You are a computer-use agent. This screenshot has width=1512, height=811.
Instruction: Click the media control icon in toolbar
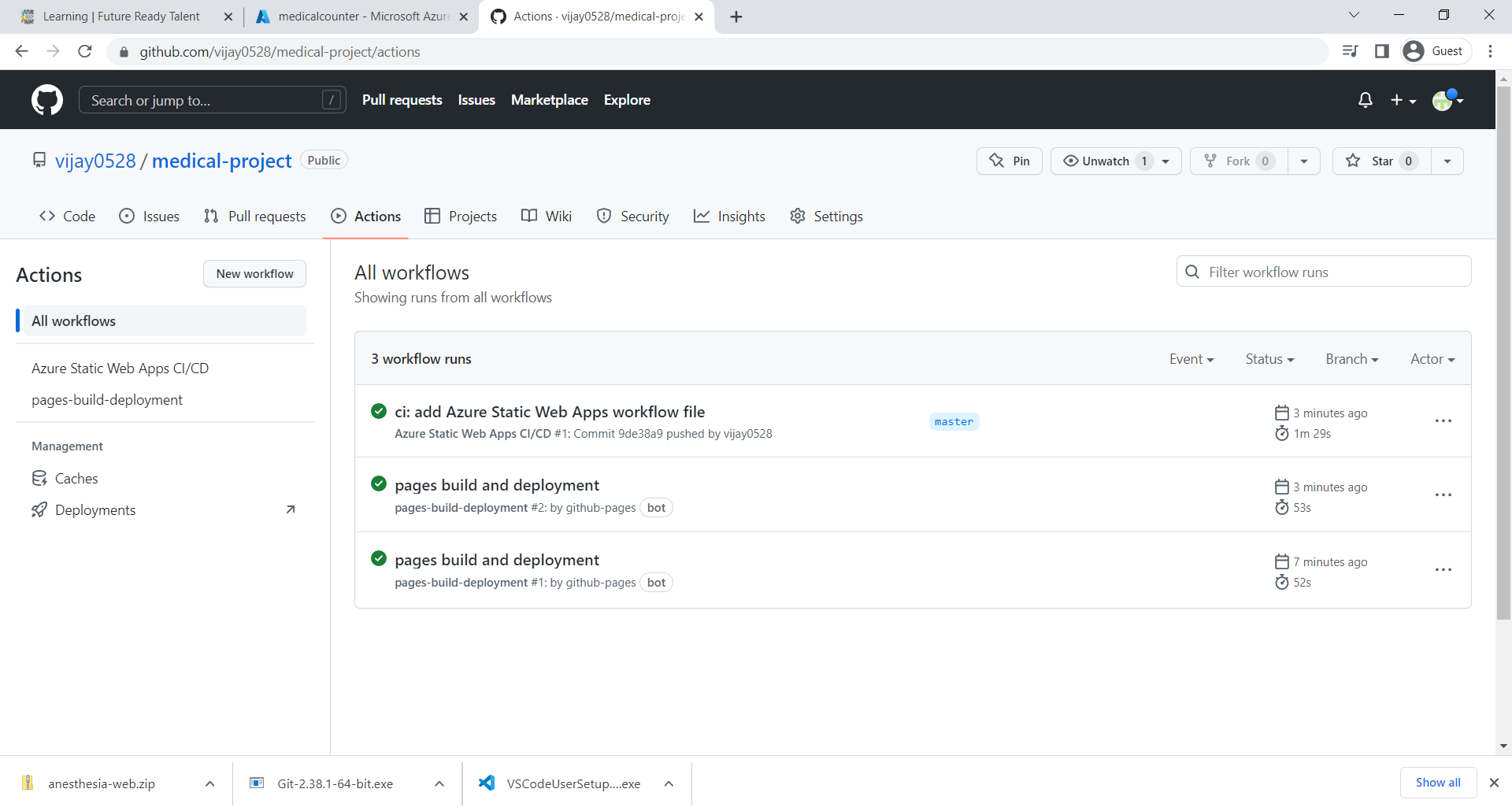pyautogui.click(x=1350, y=51)
